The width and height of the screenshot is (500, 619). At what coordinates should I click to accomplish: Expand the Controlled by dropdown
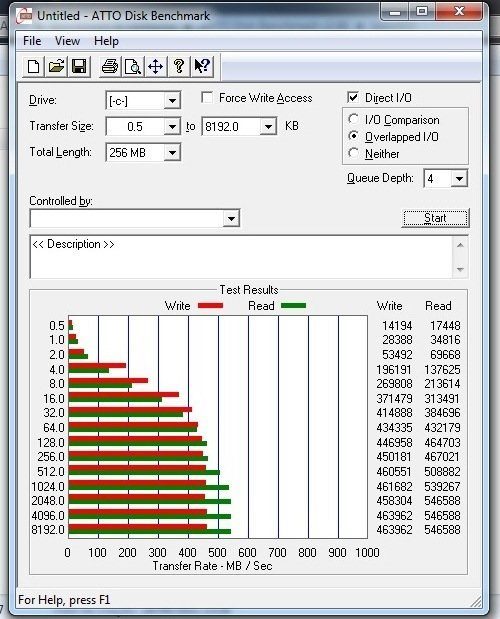pos(231,218)
